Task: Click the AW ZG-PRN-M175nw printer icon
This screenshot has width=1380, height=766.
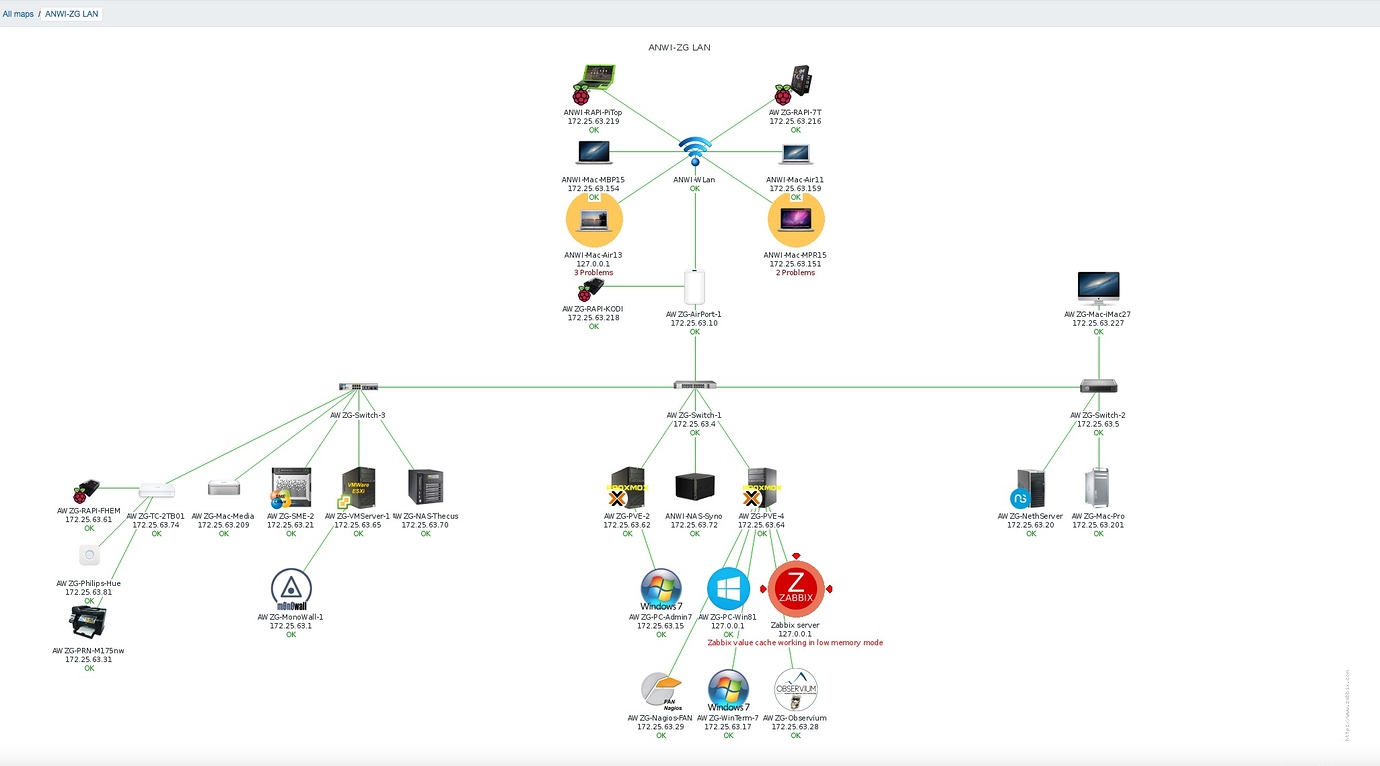Action: click(88, 623)
